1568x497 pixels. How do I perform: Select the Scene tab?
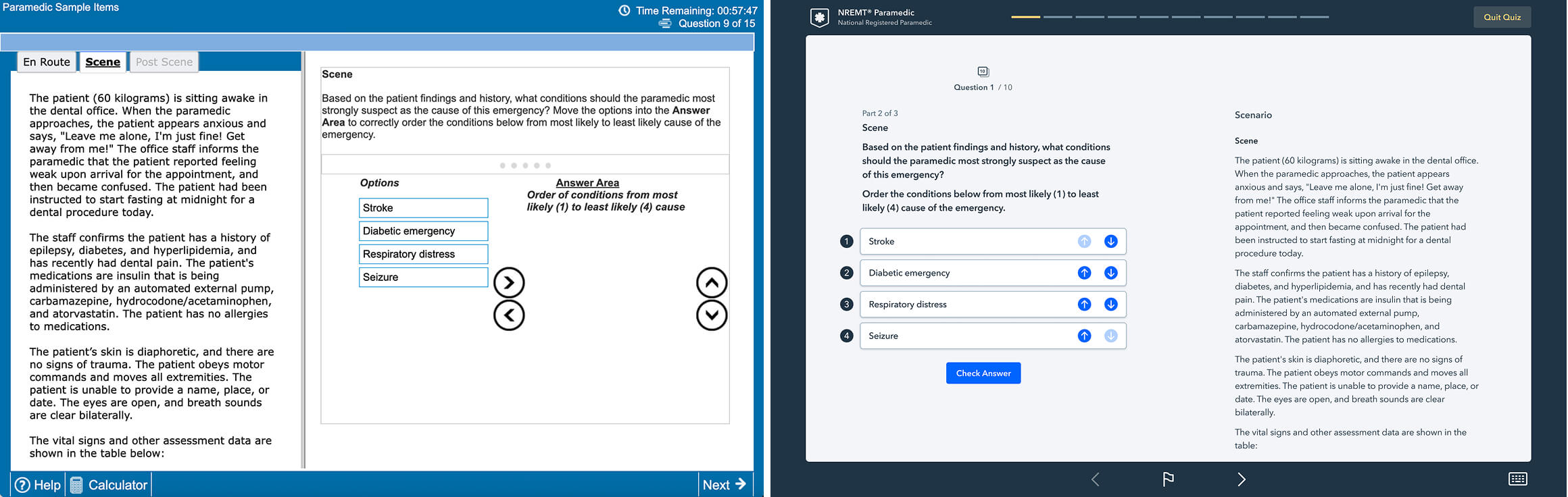pos(103,62)
